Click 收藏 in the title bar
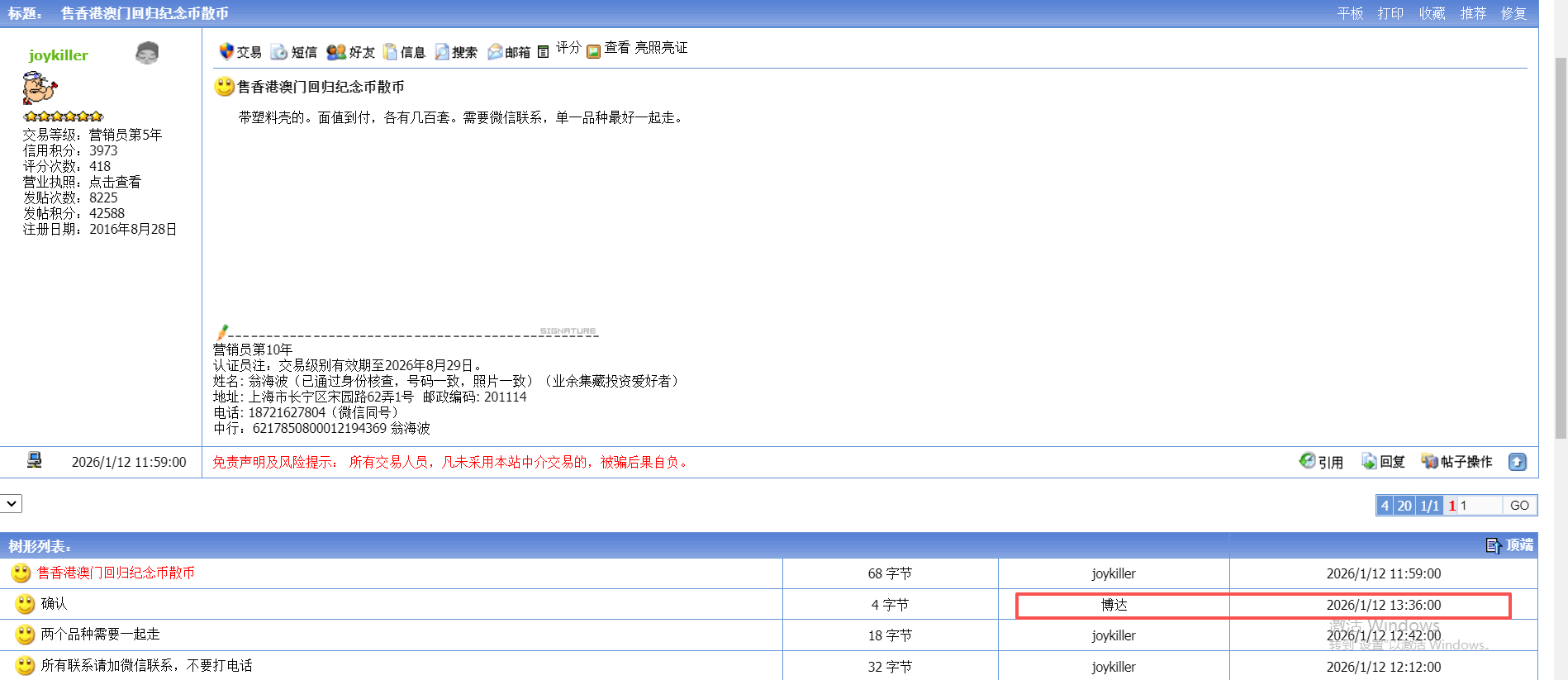 [x=1432, y=13]
